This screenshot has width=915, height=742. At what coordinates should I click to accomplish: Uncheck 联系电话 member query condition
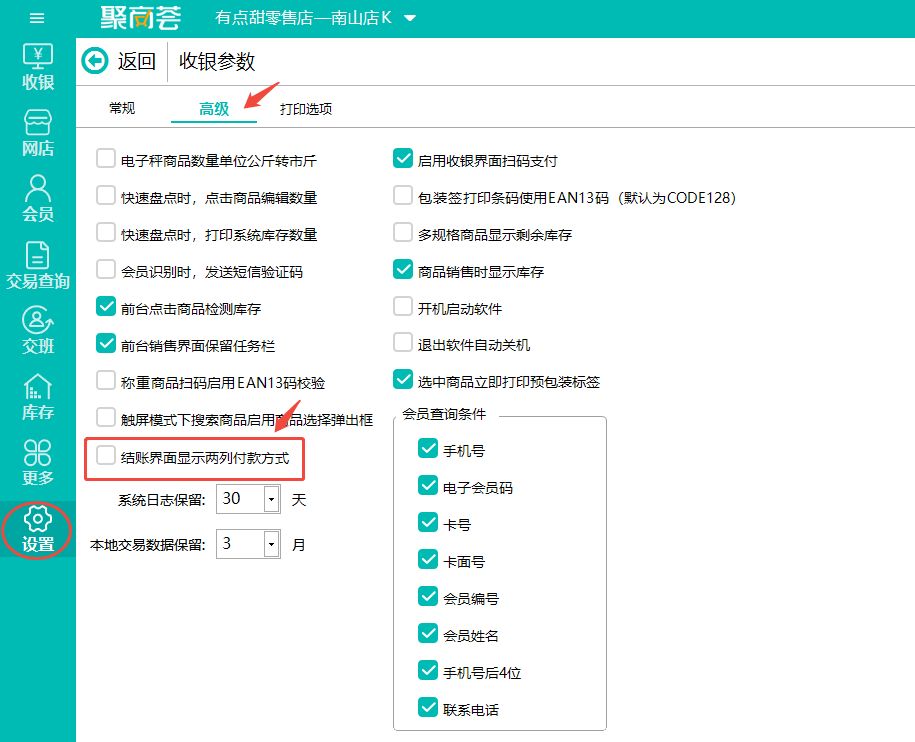pyautogui.click(x=428, y=708)
